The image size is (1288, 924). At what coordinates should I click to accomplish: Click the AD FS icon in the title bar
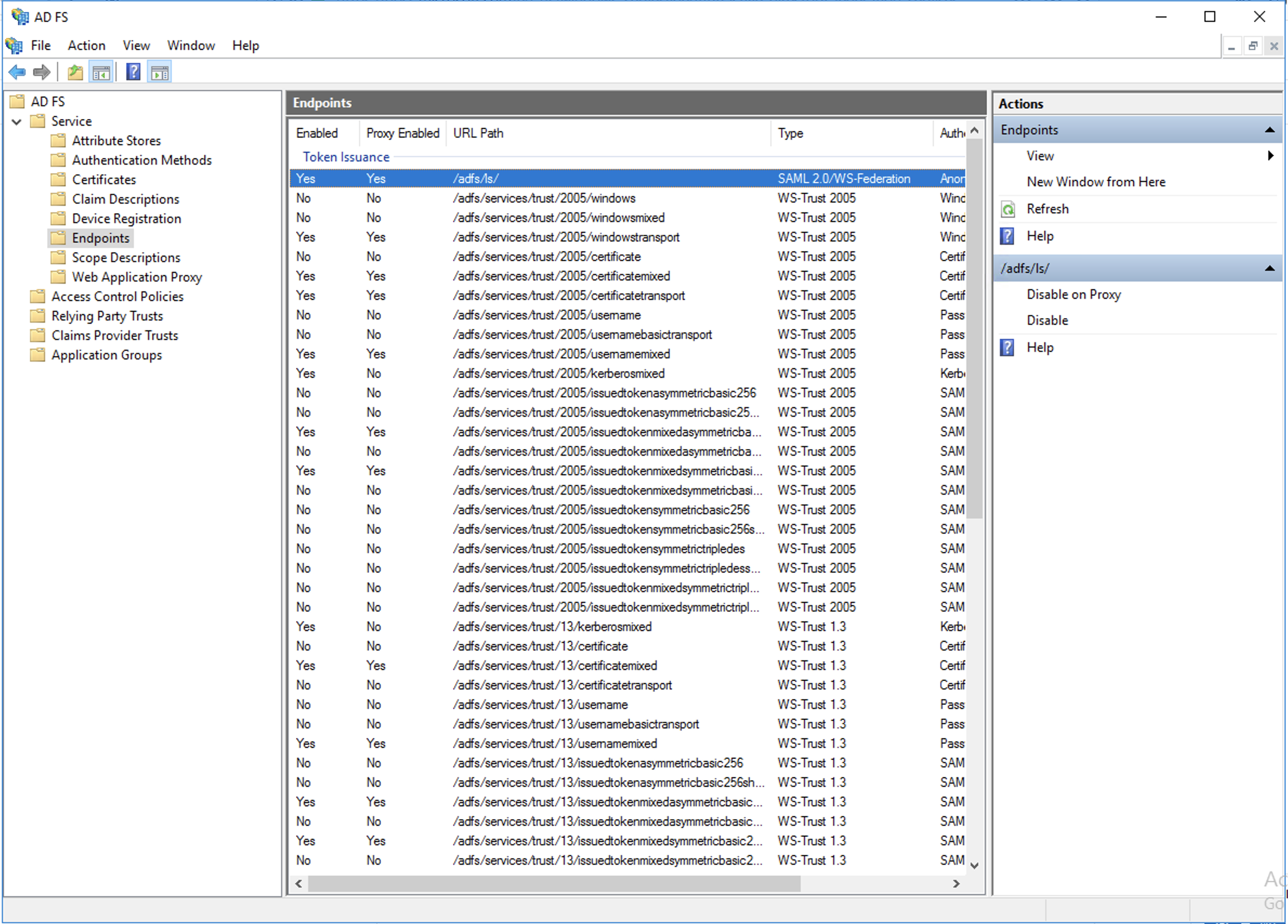[x=20, y=17]
